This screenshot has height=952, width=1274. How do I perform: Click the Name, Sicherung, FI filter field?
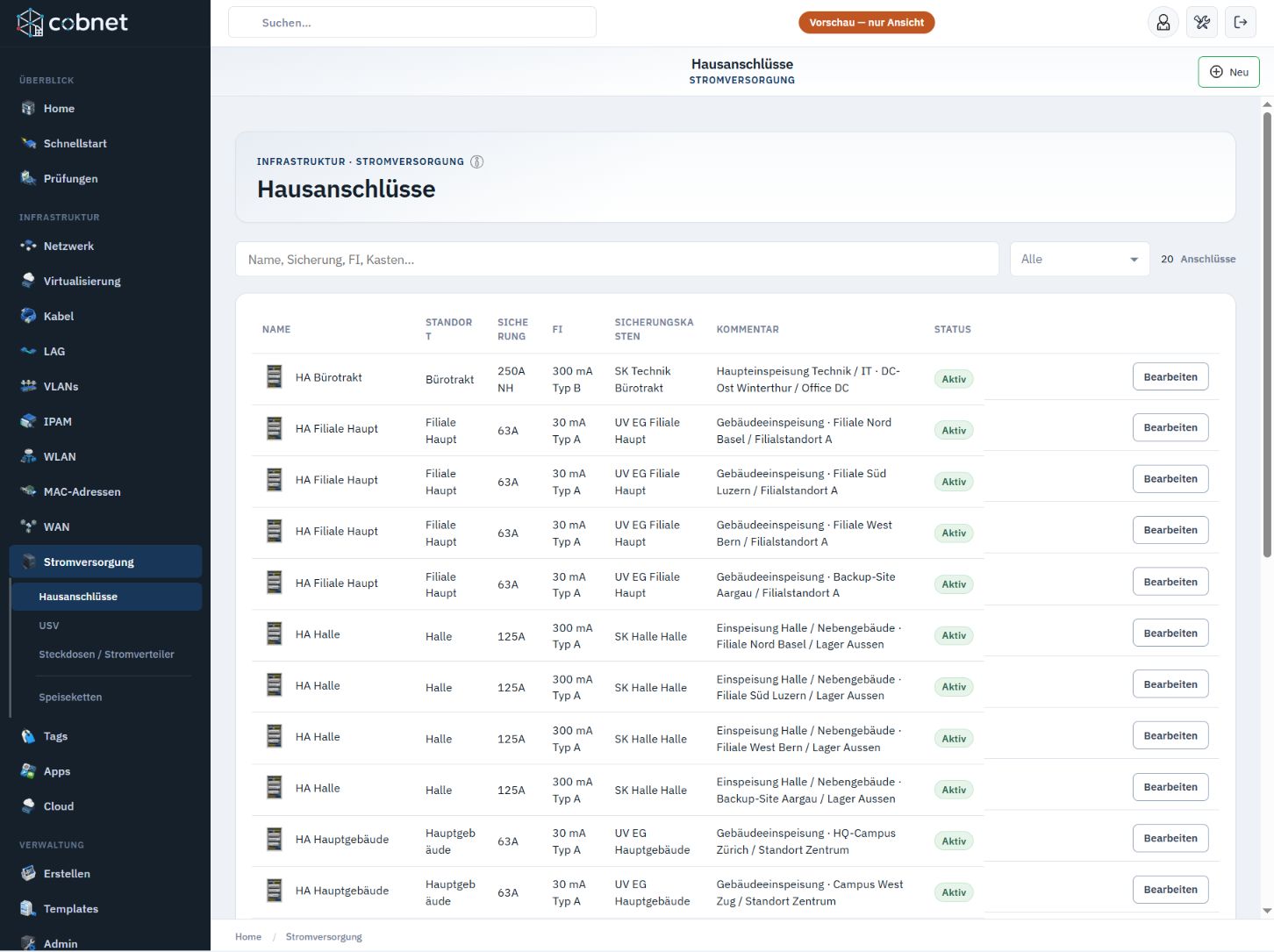(x=617, y=260)
